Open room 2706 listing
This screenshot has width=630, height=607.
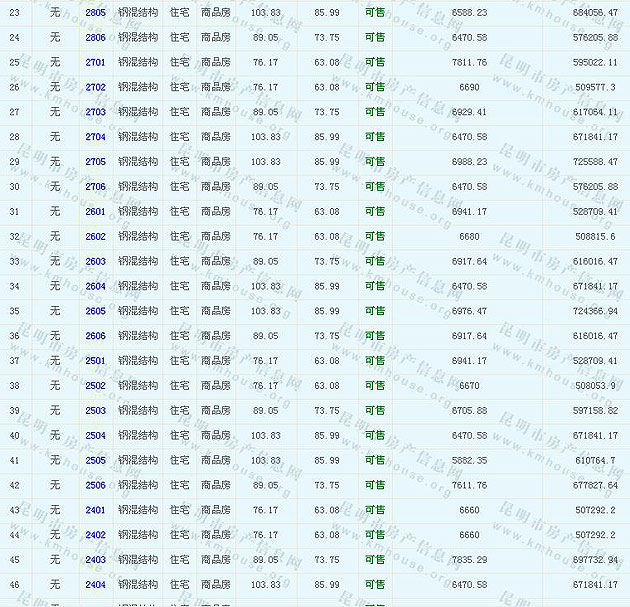(95, 187)
